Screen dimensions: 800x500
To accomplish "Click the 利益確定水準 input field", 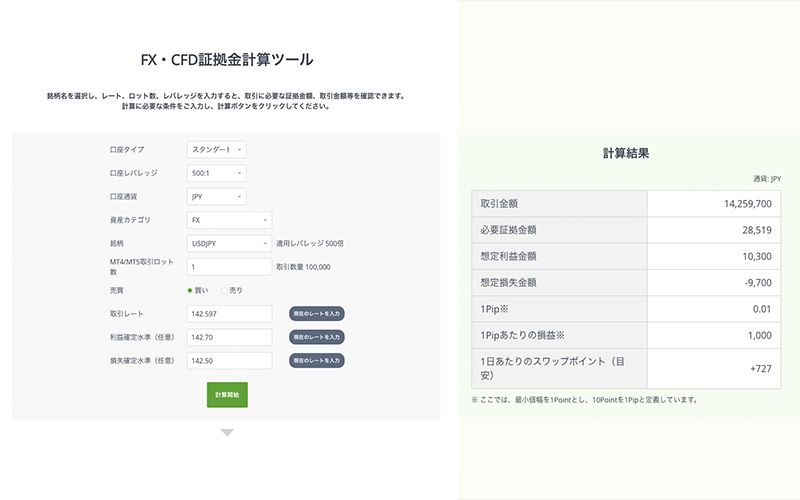I will tap(229, 337).
